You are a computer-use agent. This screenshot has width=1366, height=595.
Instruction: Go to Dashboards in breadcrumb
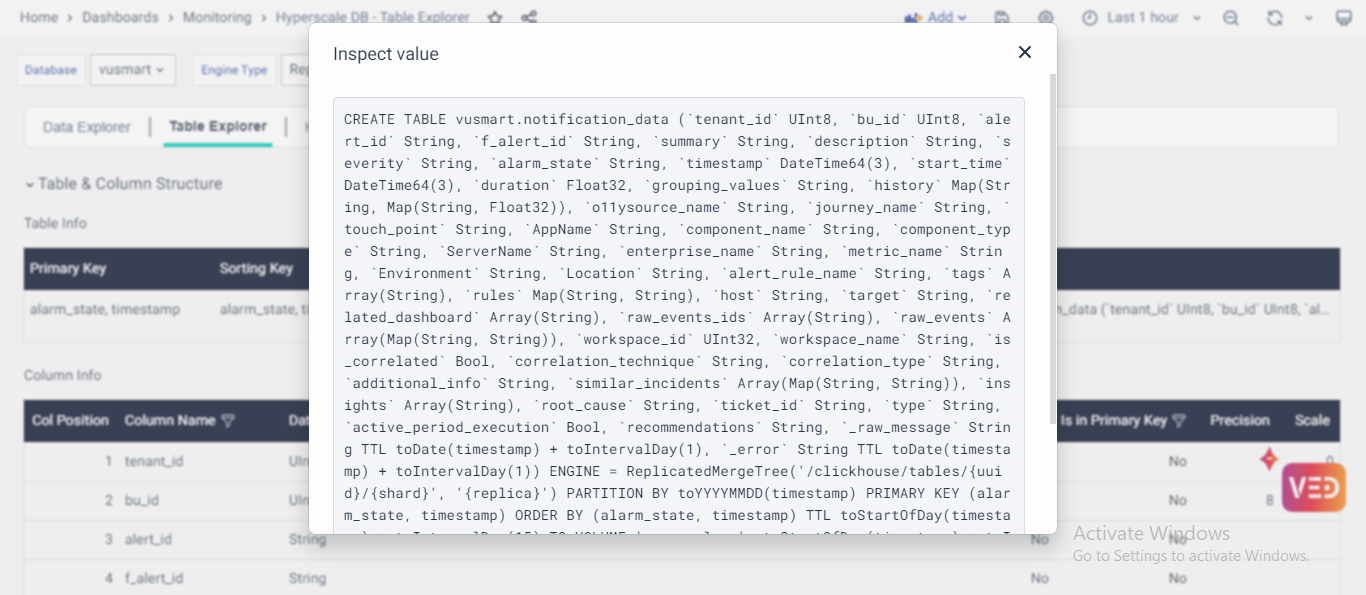point(120,18)
